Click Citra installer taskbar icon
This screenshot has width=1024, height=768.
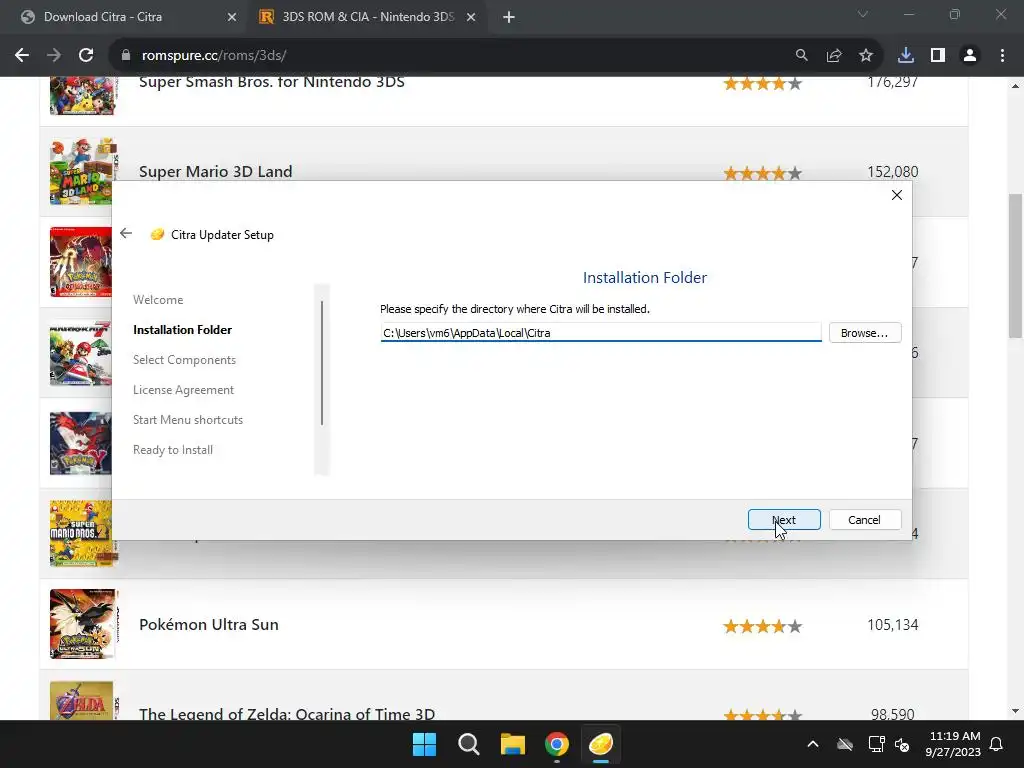click(601, 744)
